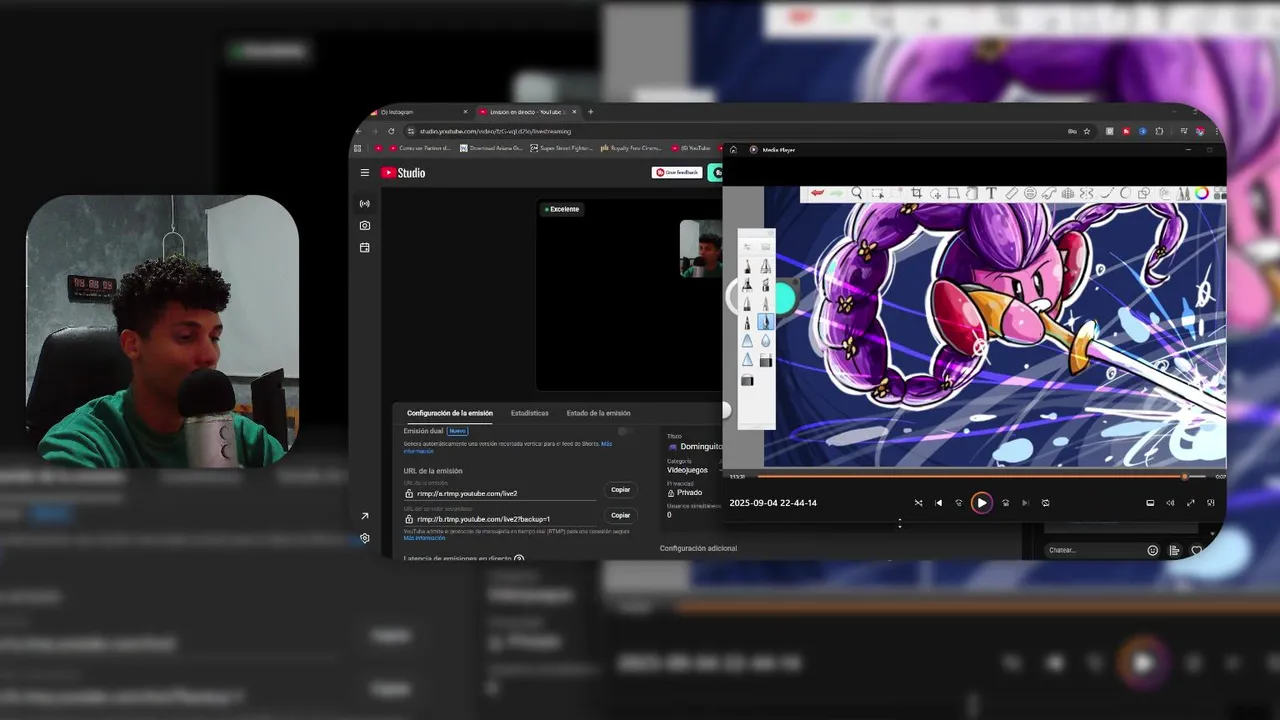The image size is (1280, 720).
Task: Choose the top-left pencil brush in palette
Action: [747, 266]
